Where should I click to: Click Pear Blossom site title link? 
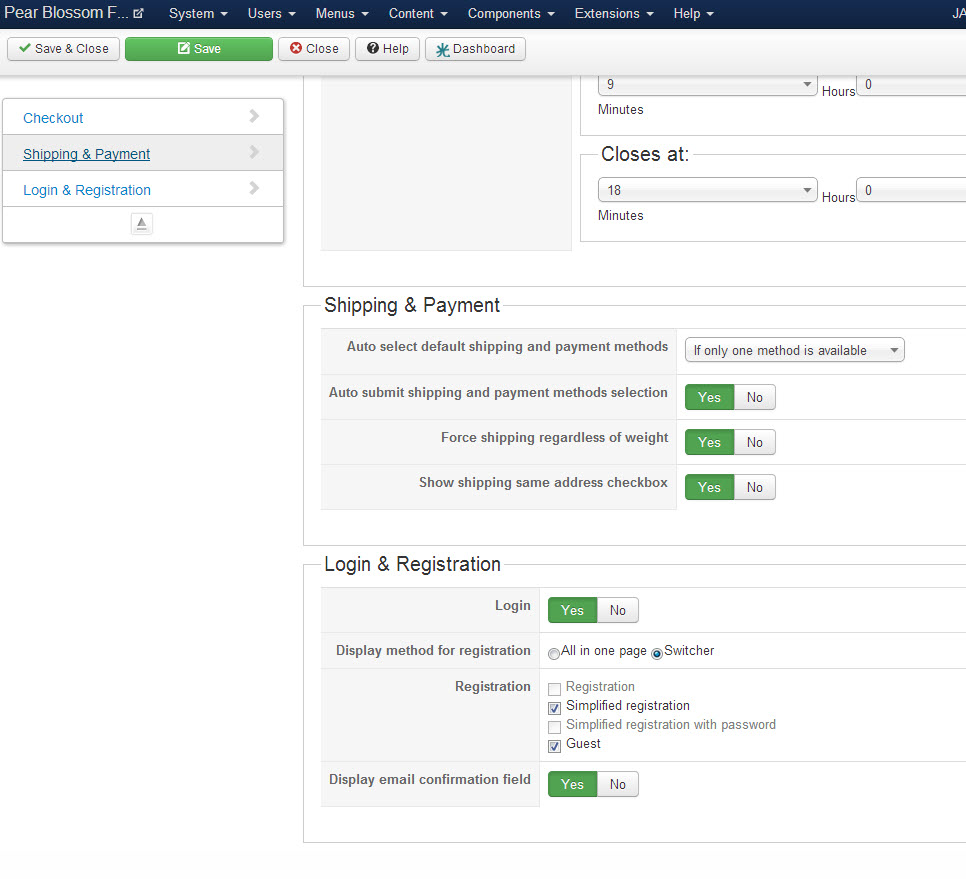click(66, 13)
